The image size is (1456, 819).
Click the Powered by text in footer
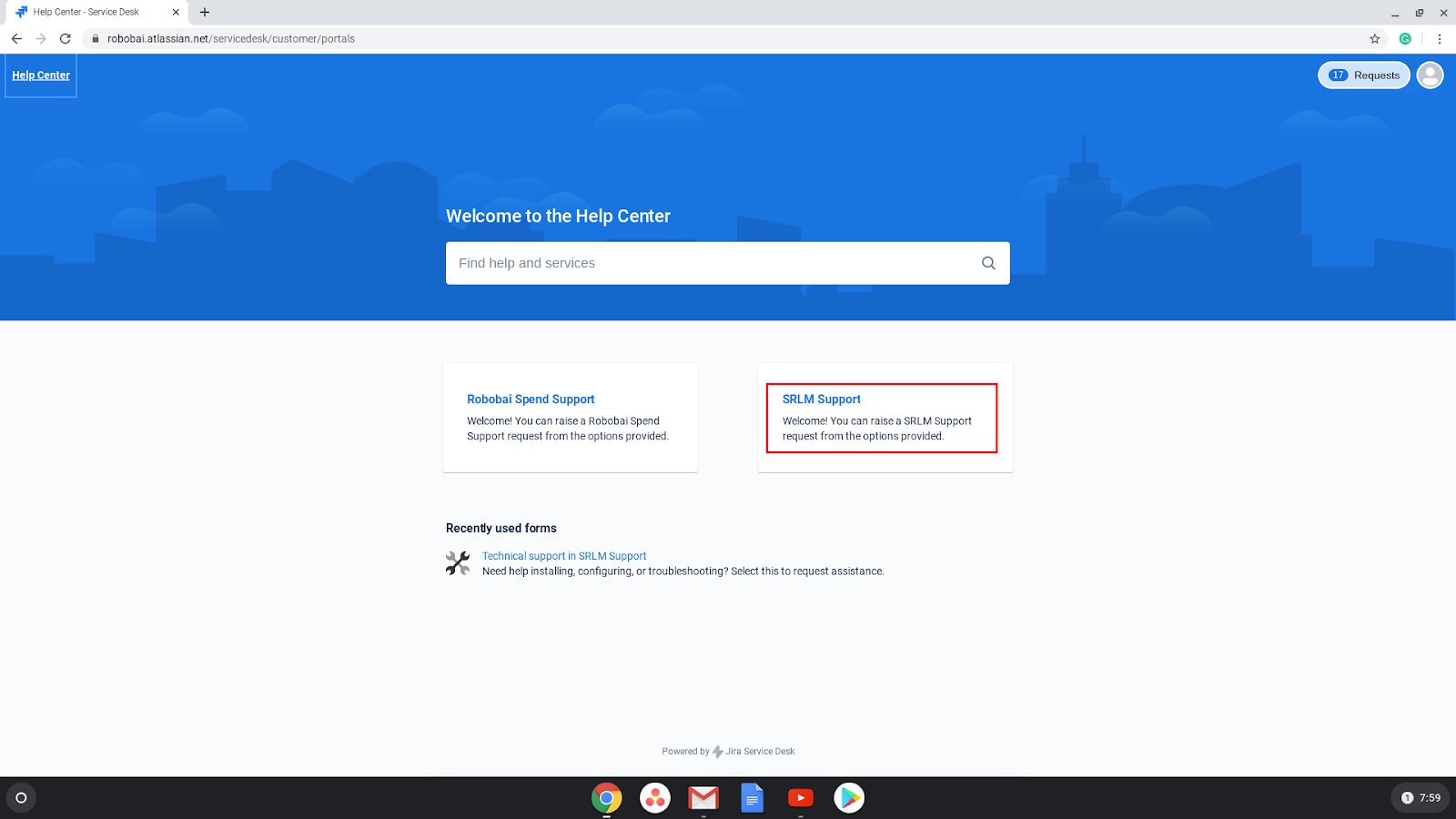pyautogui.click(x=685, y=752)
